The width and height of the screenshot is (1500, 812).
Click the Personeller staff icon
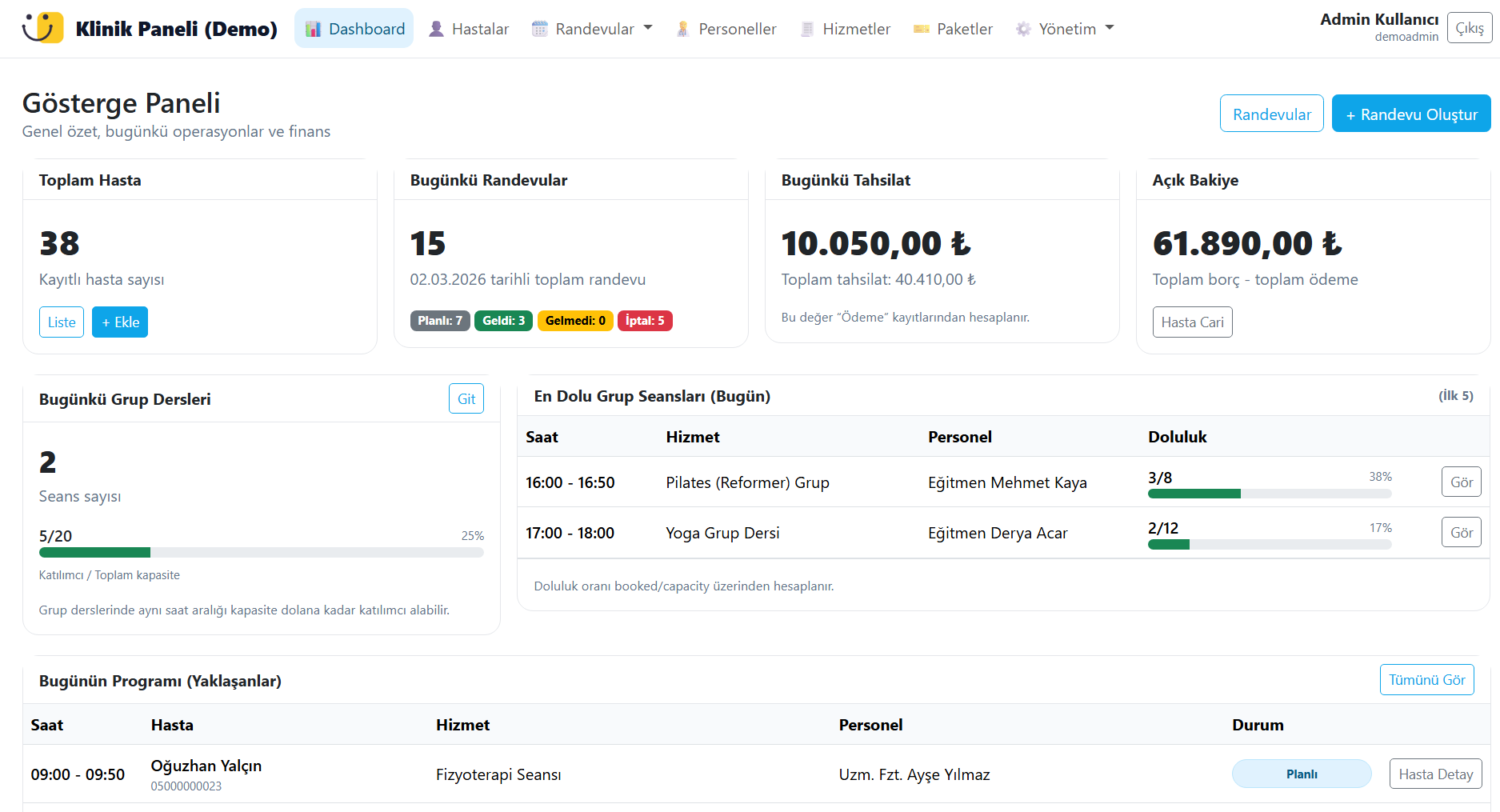(x=682, y=29)
